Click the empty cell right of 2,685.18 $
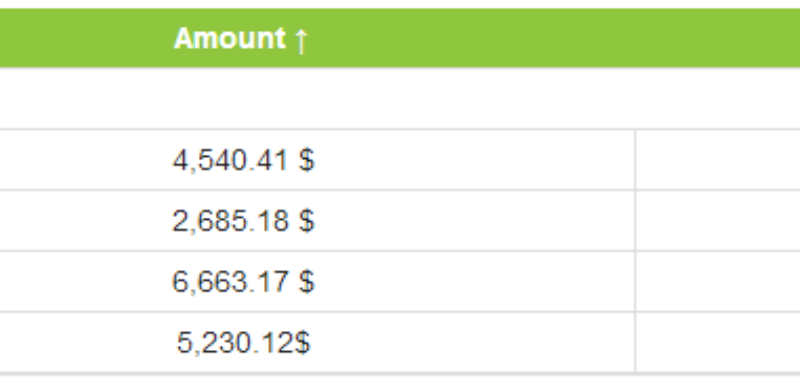 click(x=718, y=221)
